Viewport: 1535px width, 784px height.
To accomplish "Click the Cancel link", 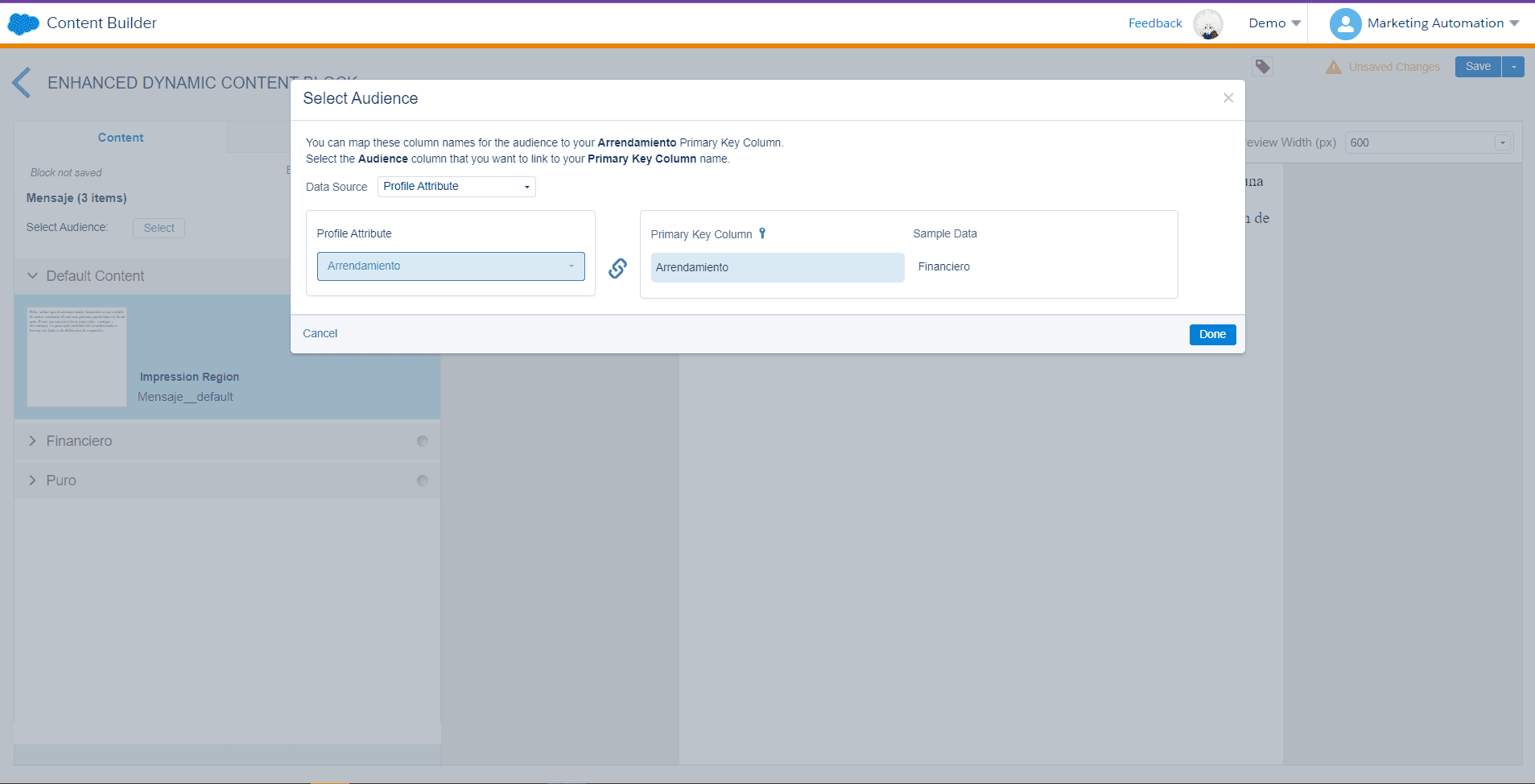I will 320,333.
